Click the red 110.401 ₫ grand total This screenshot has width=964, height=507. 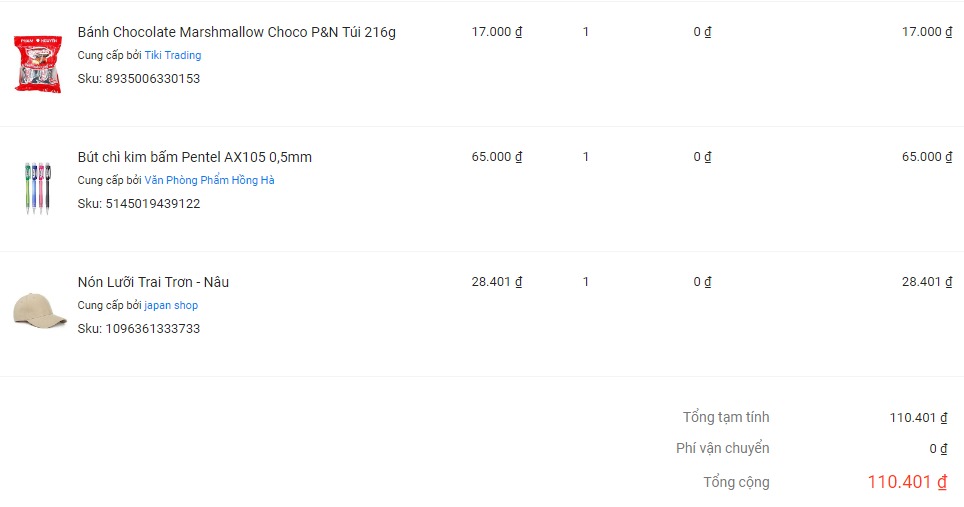tap(906, 482)
